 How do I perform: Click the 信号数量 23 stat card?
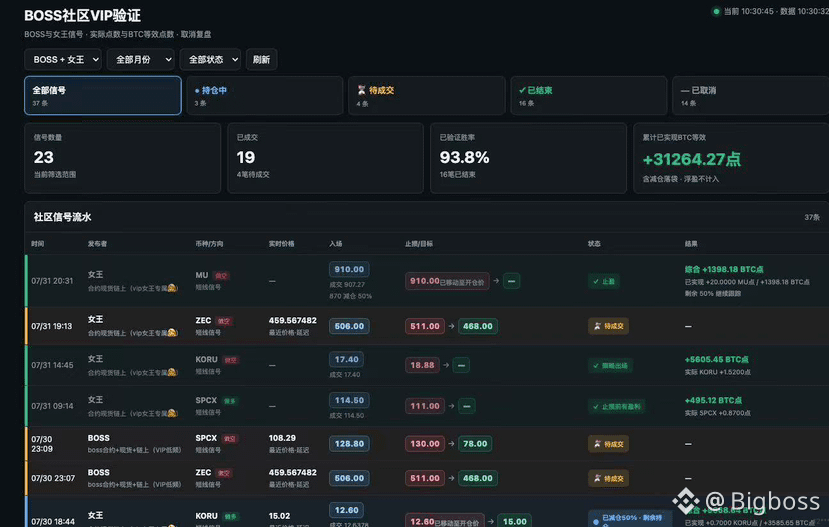pos(123,159)
